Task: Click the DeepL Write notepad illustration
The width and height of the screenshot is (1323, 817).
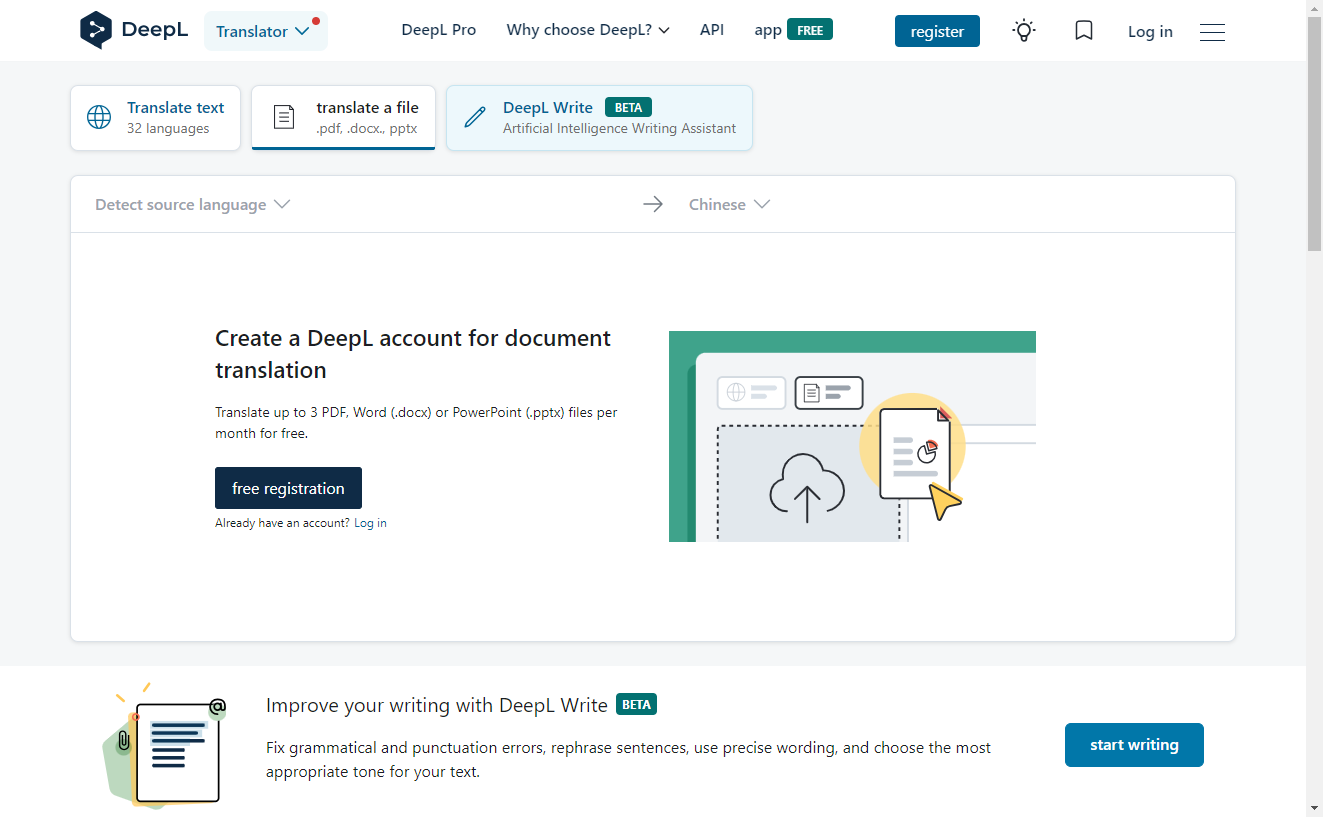Action: pyautogui.click(x=165, y=745)
